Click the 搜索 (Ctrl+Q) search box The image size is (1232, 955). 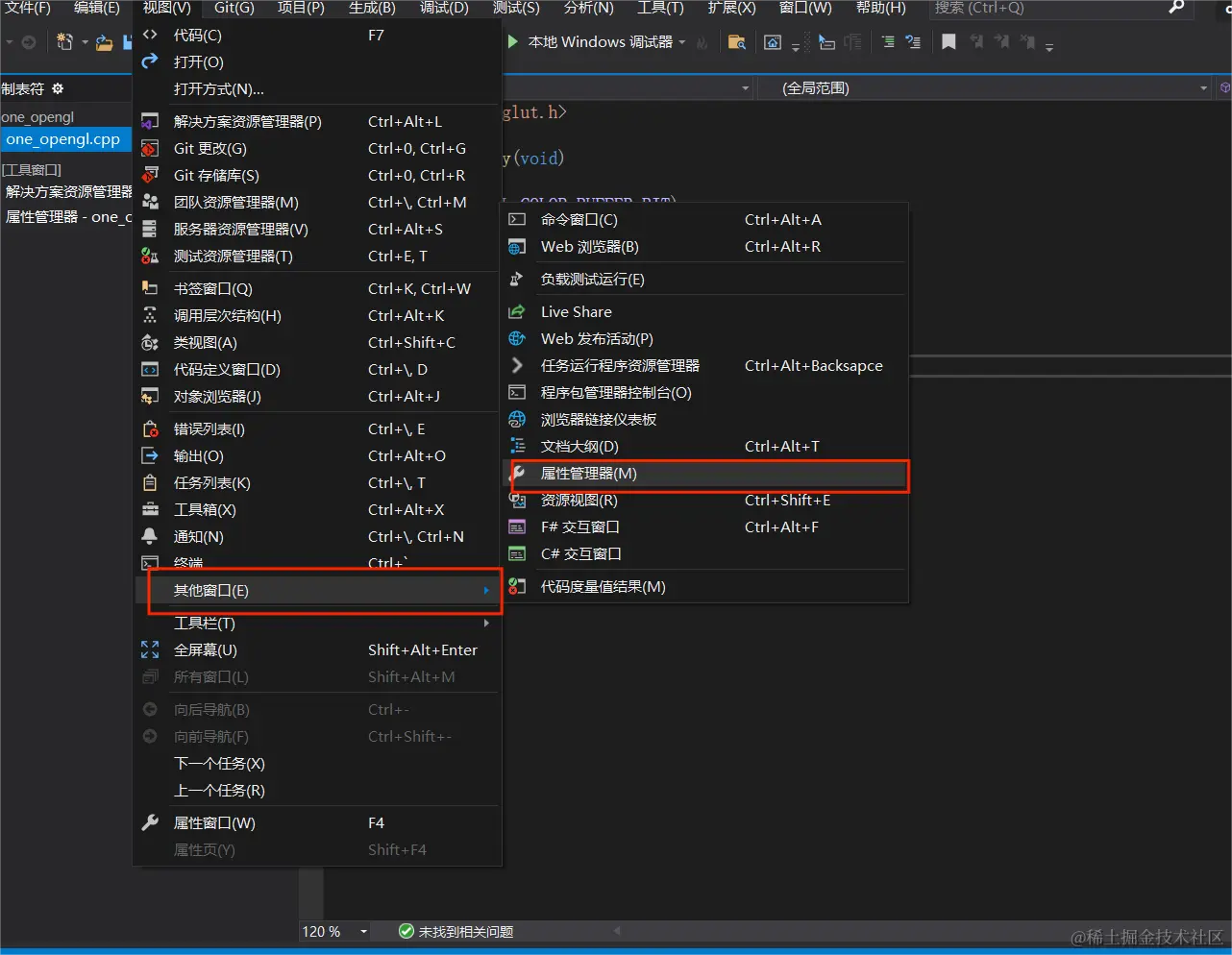tap(1061, 8)
